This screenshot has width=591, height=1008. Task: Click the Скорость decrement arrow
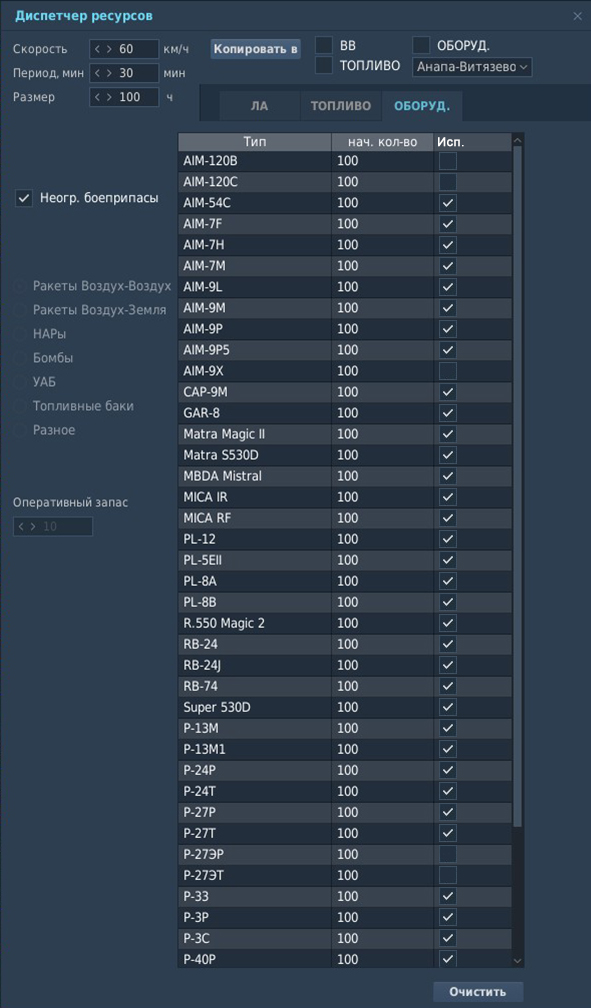[x=97, y=49]
